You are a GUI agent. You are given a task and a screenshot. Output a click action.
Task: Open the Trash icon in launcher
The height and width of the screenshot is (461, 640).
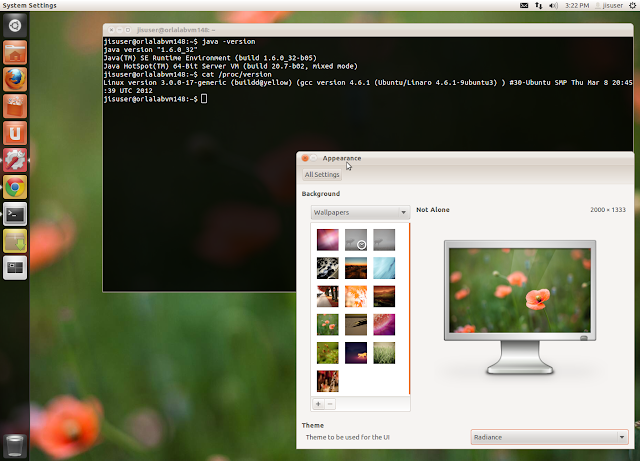15,445
